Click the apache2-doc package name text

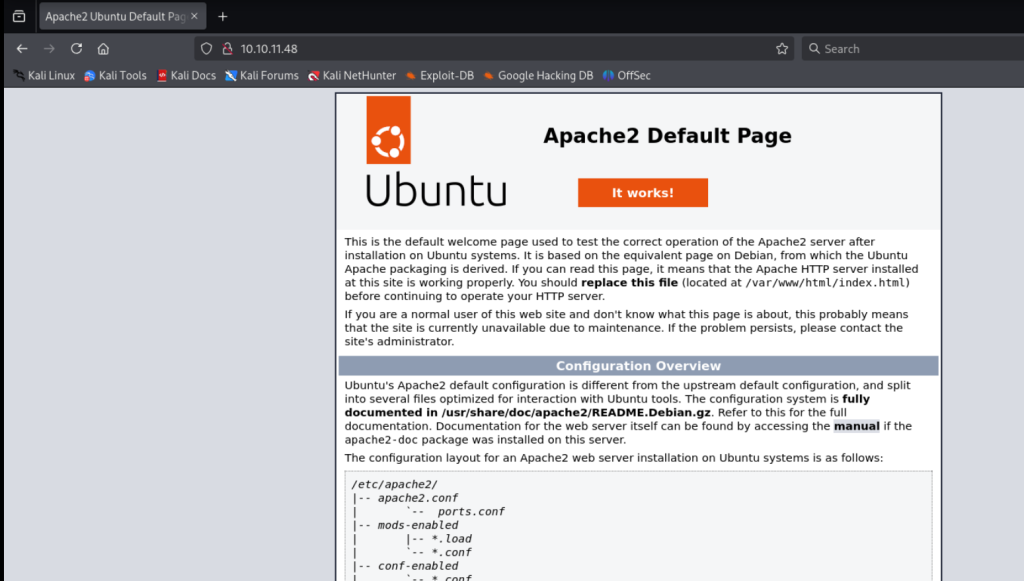point(381,440)
